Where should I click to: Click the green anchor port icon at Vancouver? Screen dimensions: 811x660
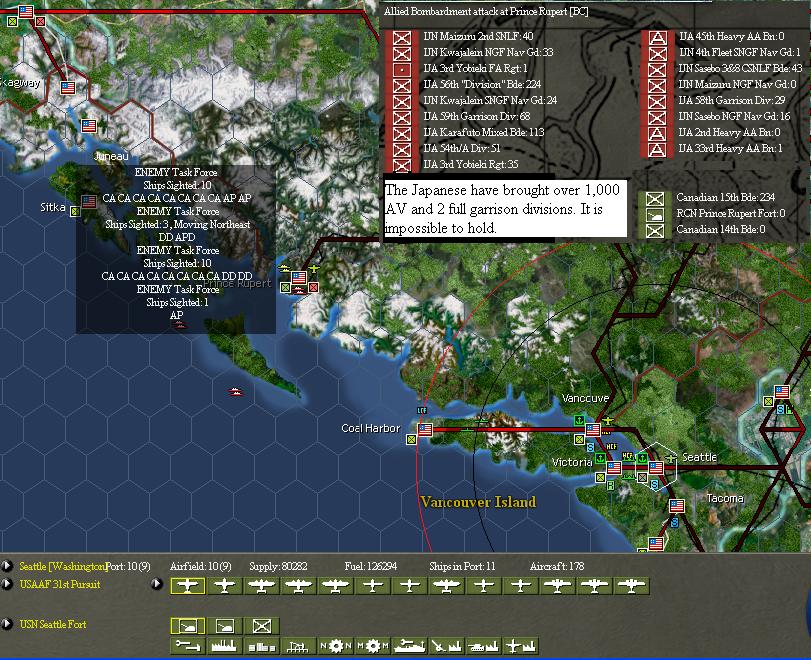579,419
